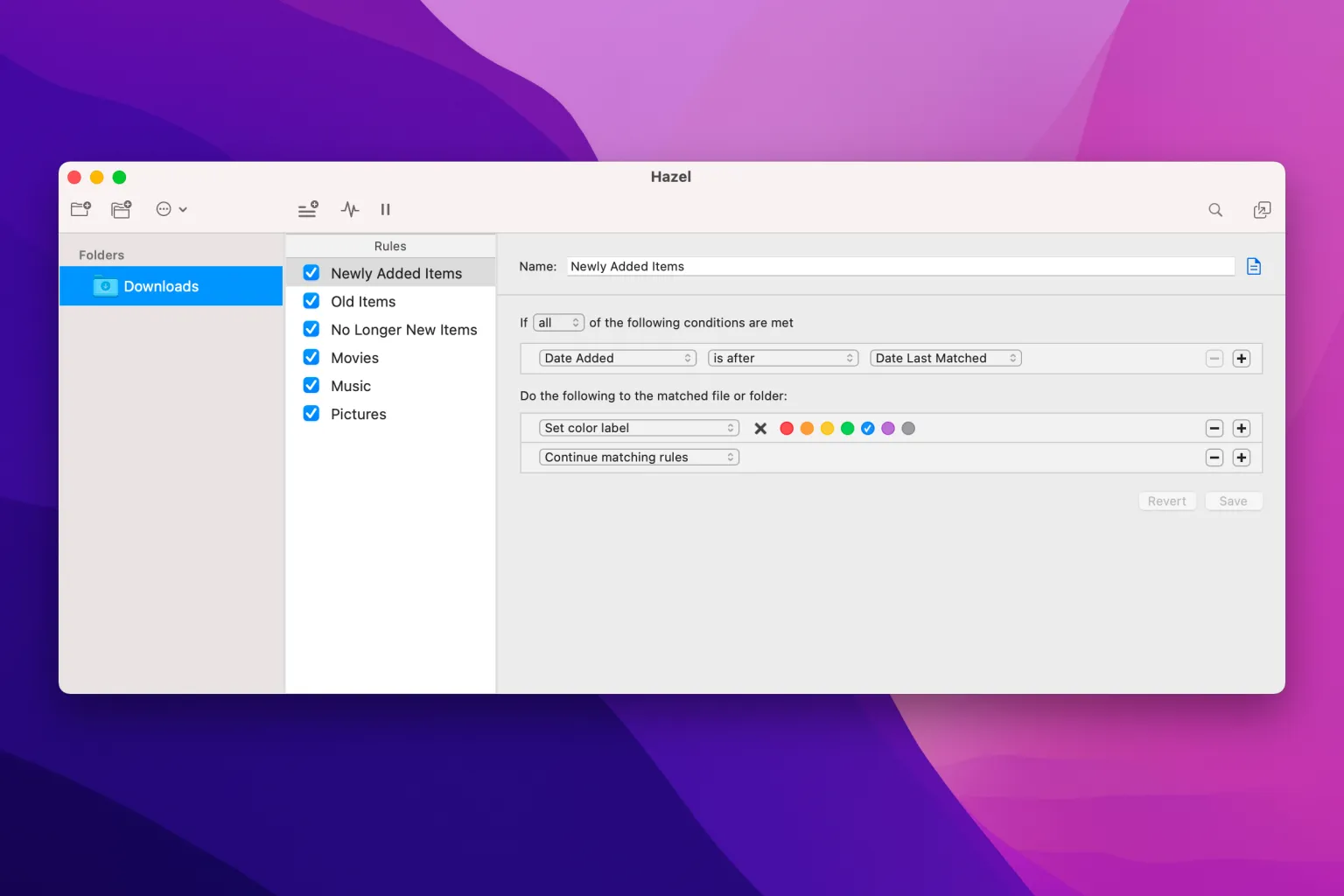This screenshot has width=1344, height=896.
Task: Change the 'Continue matching rules' action
Action: click(638, 457)
